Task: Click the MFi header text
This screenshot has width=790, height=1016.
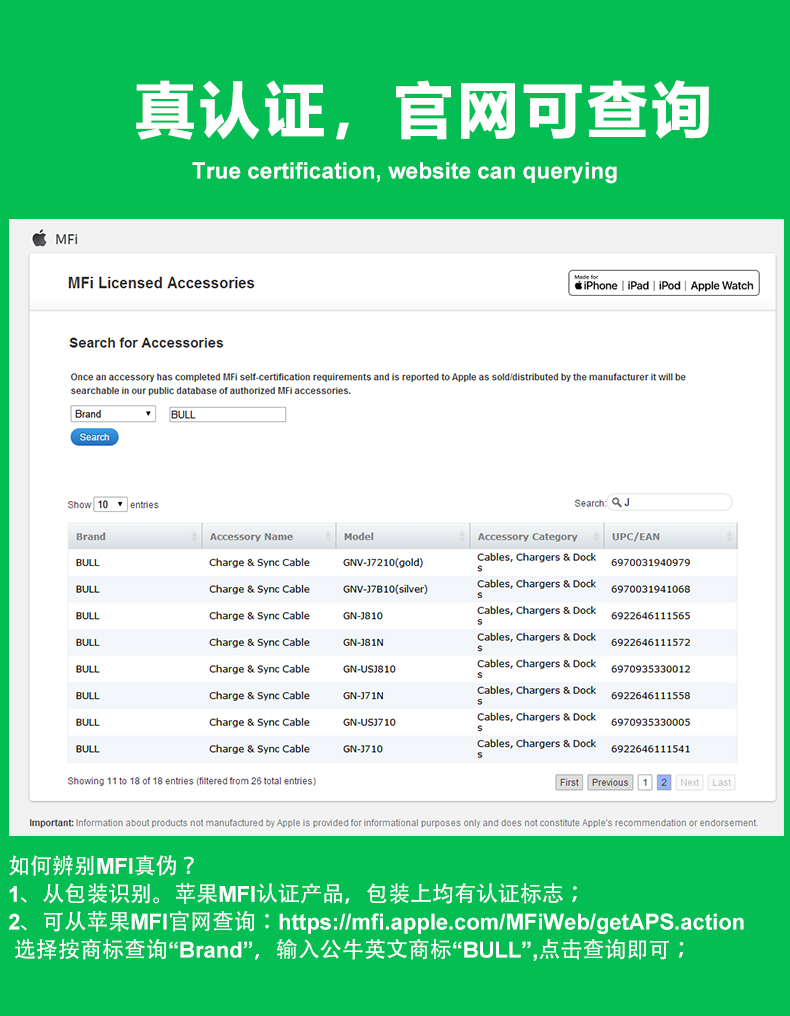Action: coord(67,239)
